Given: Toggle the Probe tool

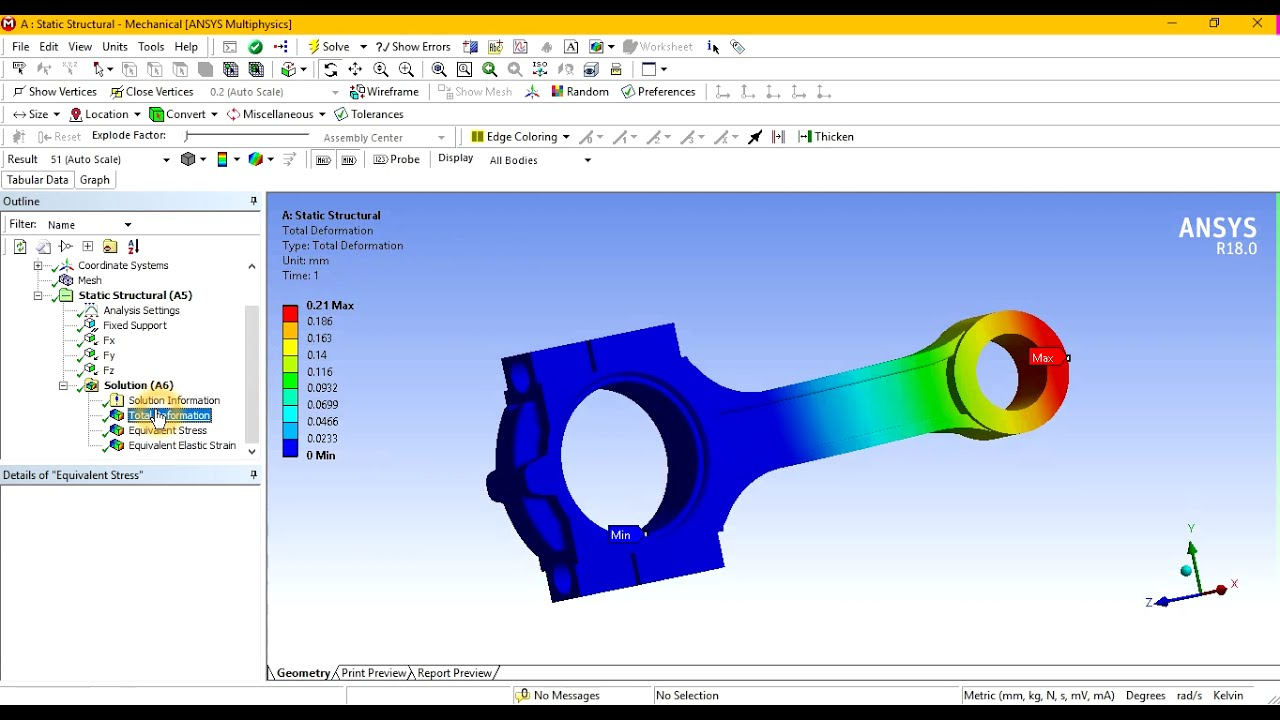Looking at the screenshot, I should (396, 160).
